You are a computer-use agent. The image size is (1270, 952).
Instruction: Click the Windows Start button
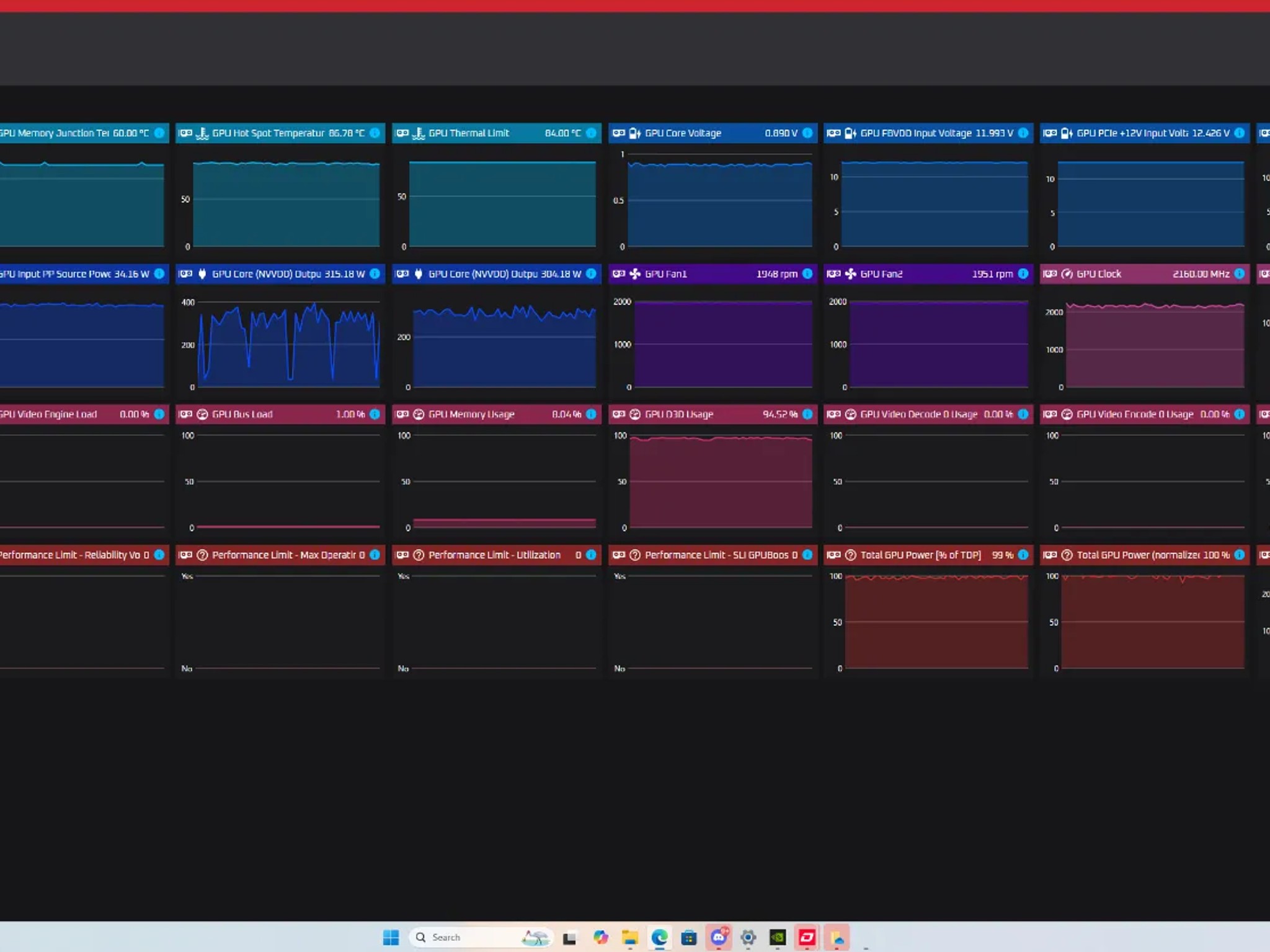pos(391,937)
